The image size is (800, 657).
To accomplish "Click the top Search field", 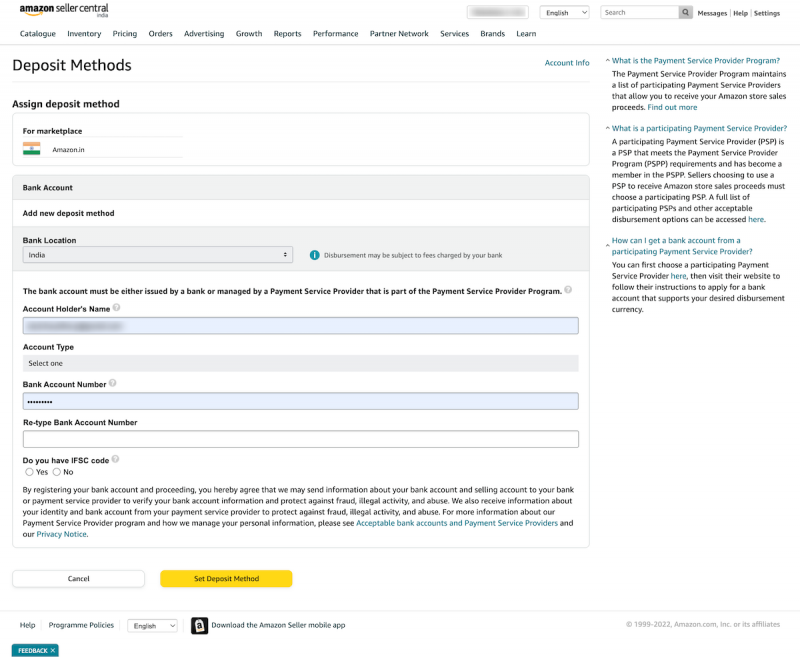I will pyautogui.click(x=639, y=12).
